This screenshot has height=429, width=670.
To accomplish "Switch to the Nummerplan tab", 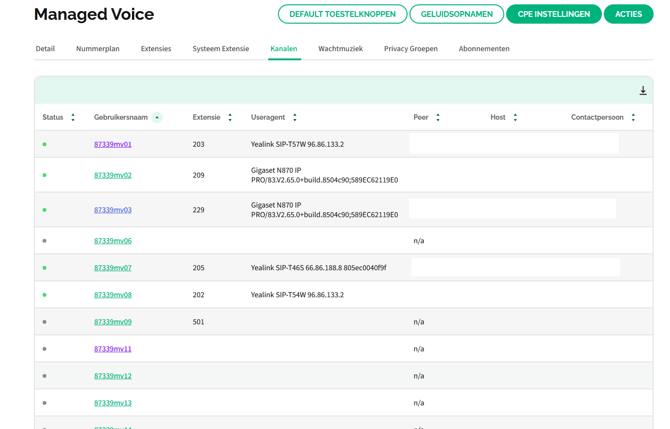I will pos(98,48).
